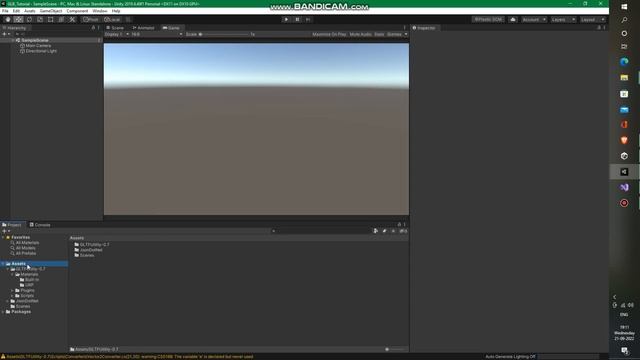Open the Layout dropdown
Image resolution: width=640 pixels, height=360 pixels.
point(593,19)
